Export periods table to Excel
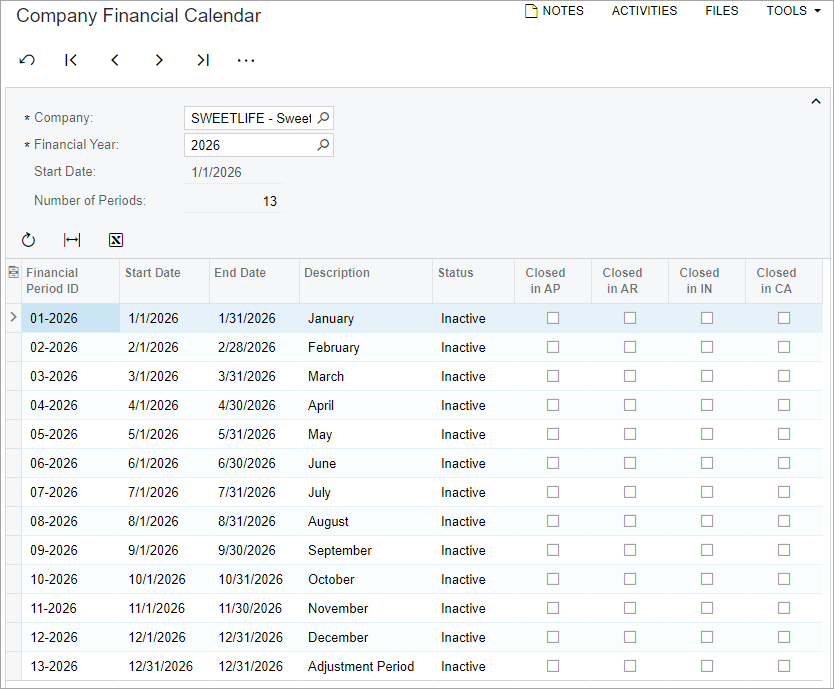834x689 pixels. [x=116, y=240]
